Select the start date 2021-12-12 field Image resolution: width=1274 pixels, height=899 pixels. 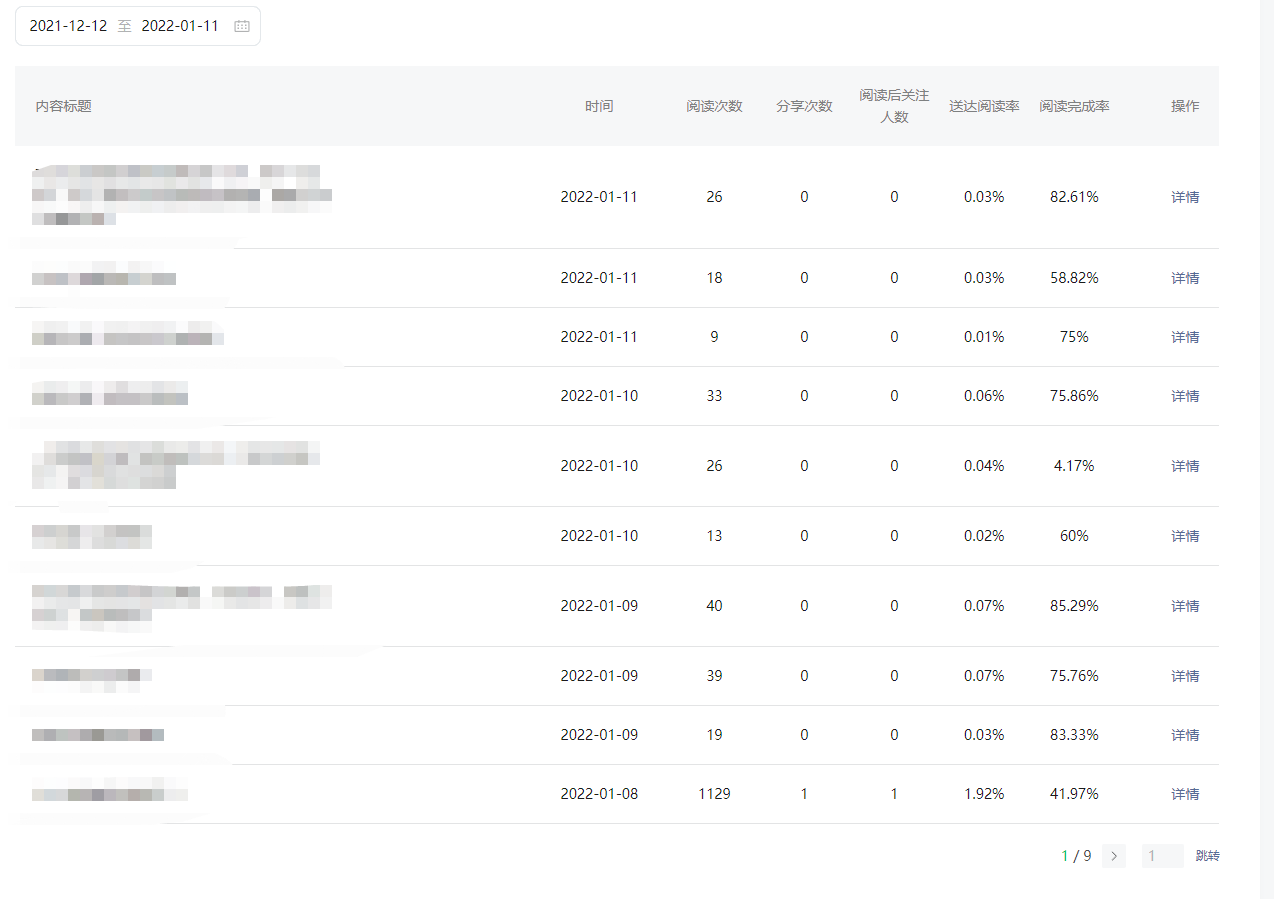(x=68, y=27)
